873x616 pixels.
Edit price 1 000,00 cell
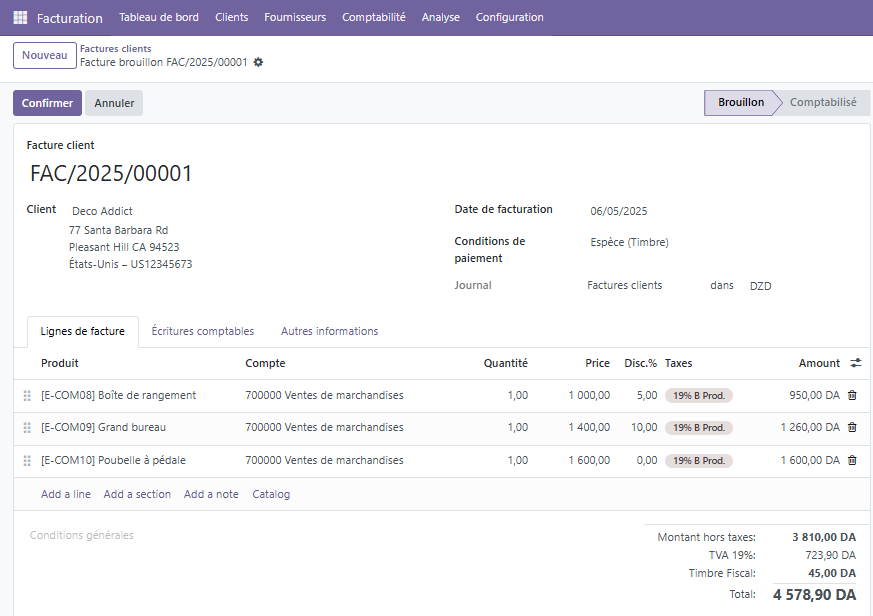point(589,395)
